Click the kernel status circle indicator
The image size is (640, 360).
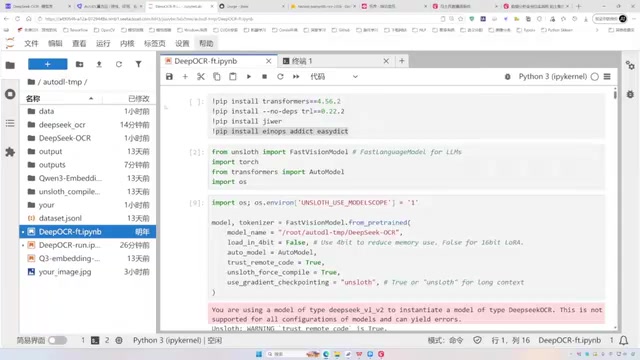pos(595,77)
